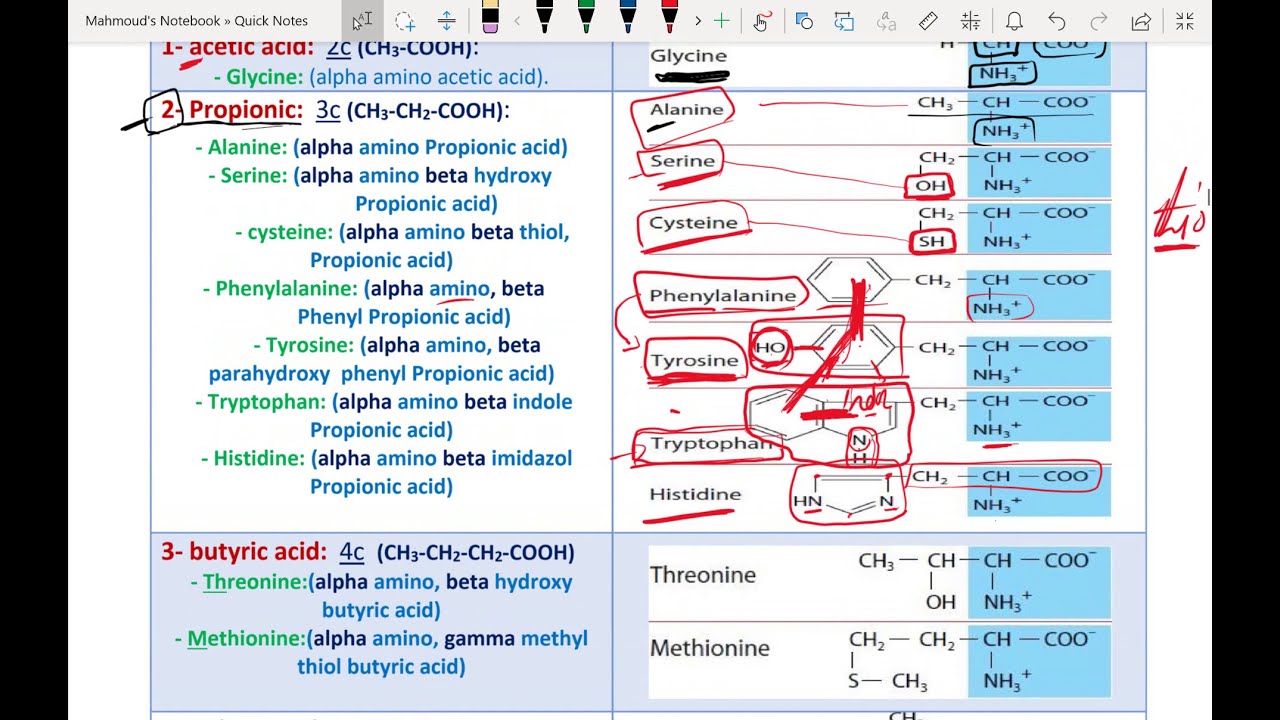Select the Lasso Select tool
The height and width of the screenshot is (720, 1280).
(404, 21)
